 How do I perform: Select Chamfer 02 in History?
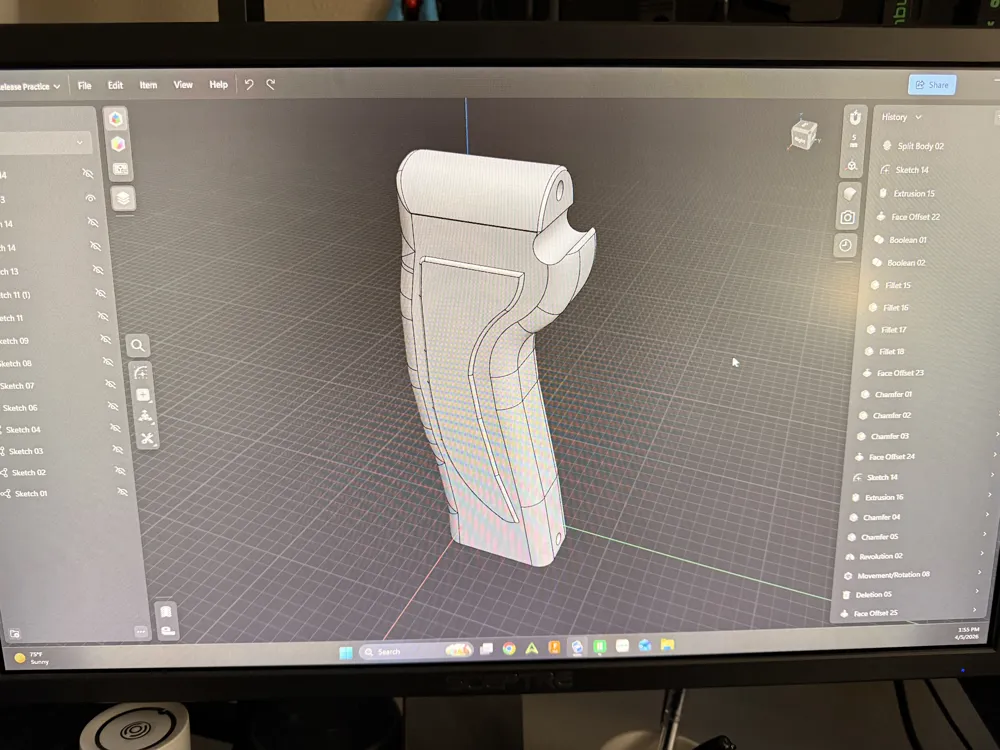[885, 415]
